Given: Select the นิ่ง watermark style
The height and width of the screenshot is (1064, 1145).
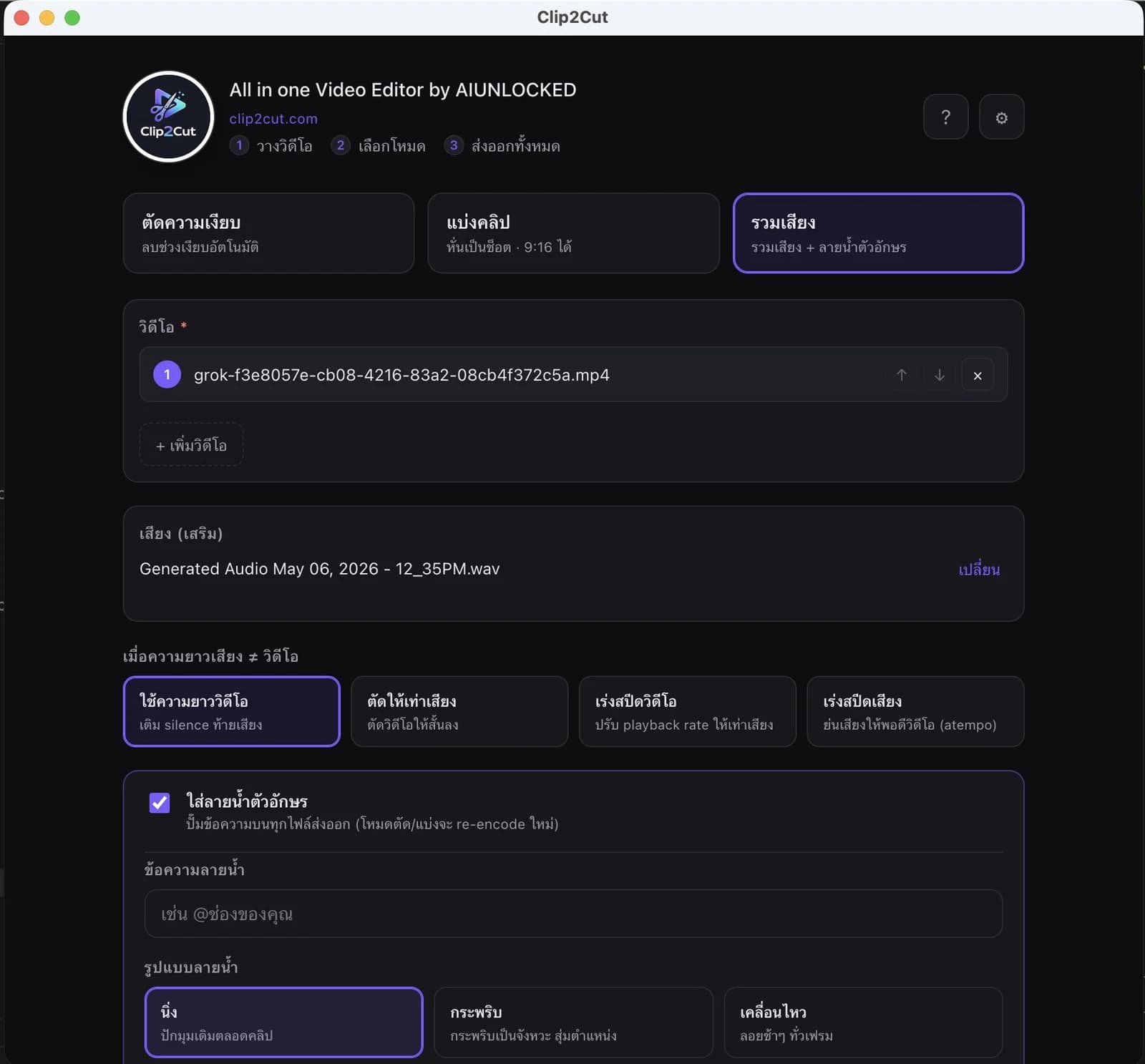Looking at the screenshot, I should pyautogui.click(x=283, y=1022).
